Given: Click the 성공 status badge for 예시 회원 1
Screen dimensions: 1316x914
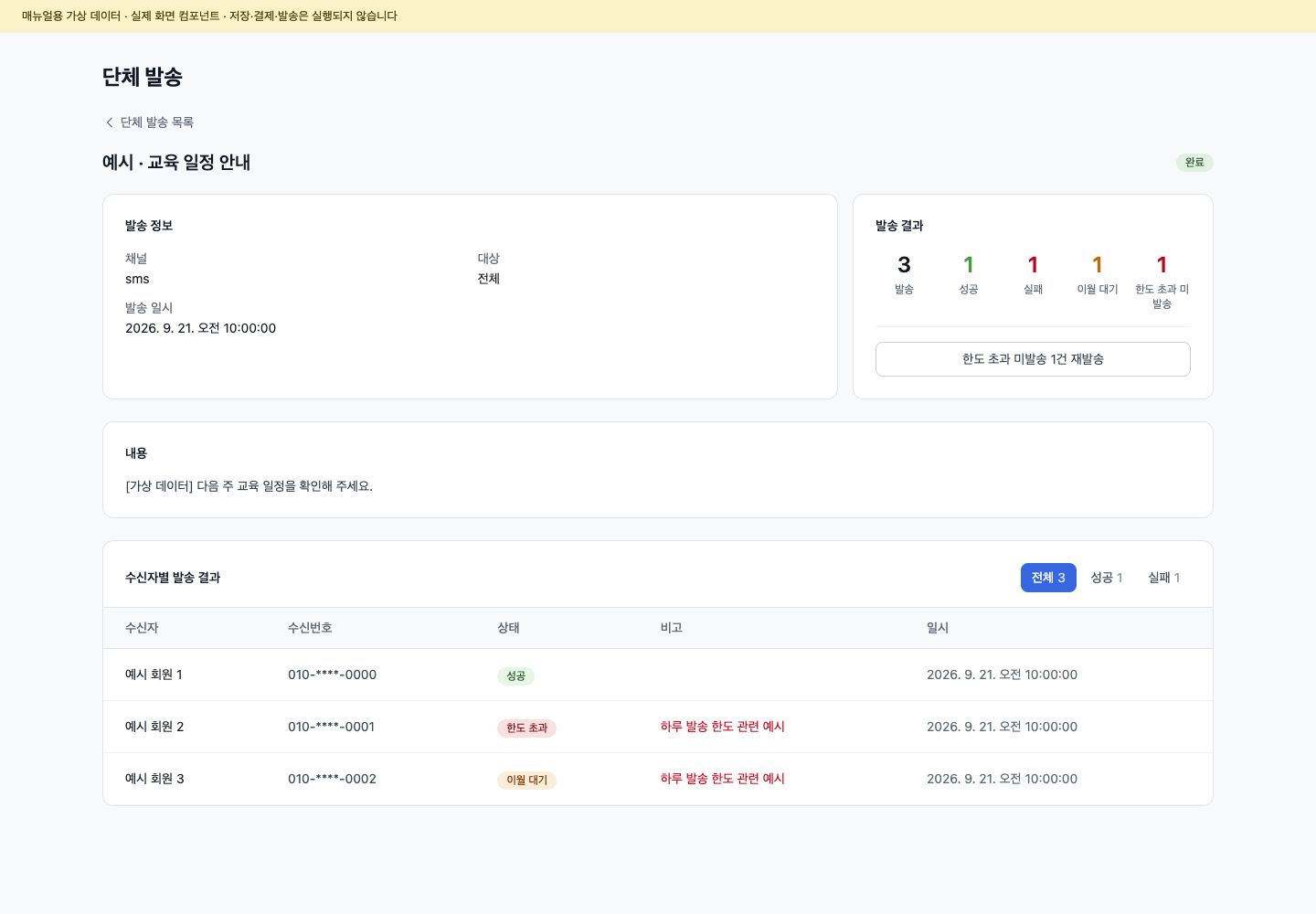Looking at the screenshot, I should pyautogui.click(x=515, y=676).
